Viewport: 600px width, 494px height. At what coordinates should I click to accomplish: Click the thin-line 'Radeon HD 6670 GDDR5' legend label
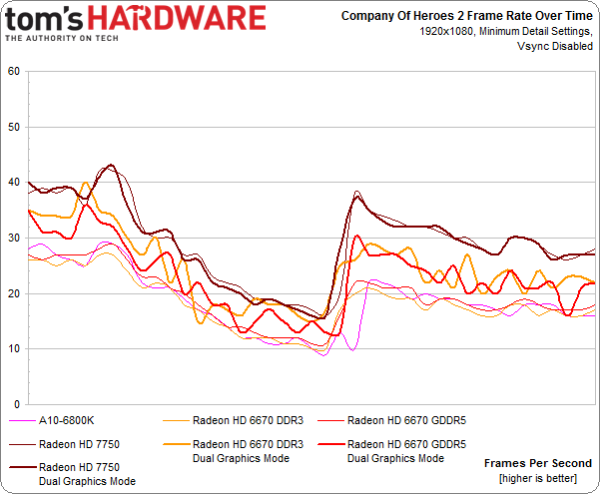[x=407, y=421]
